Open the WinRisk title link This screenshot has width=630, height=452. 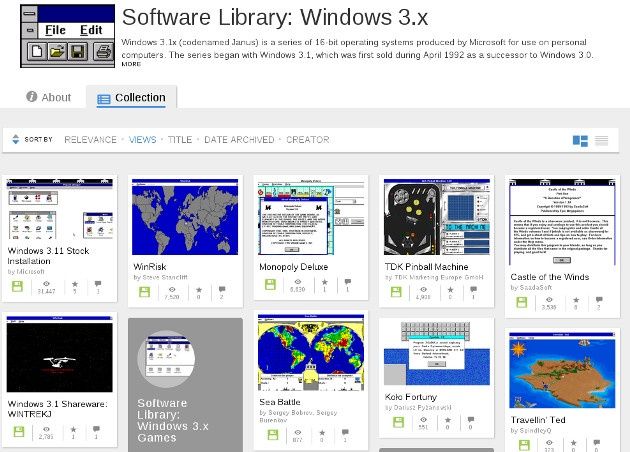tap(150, 267)
